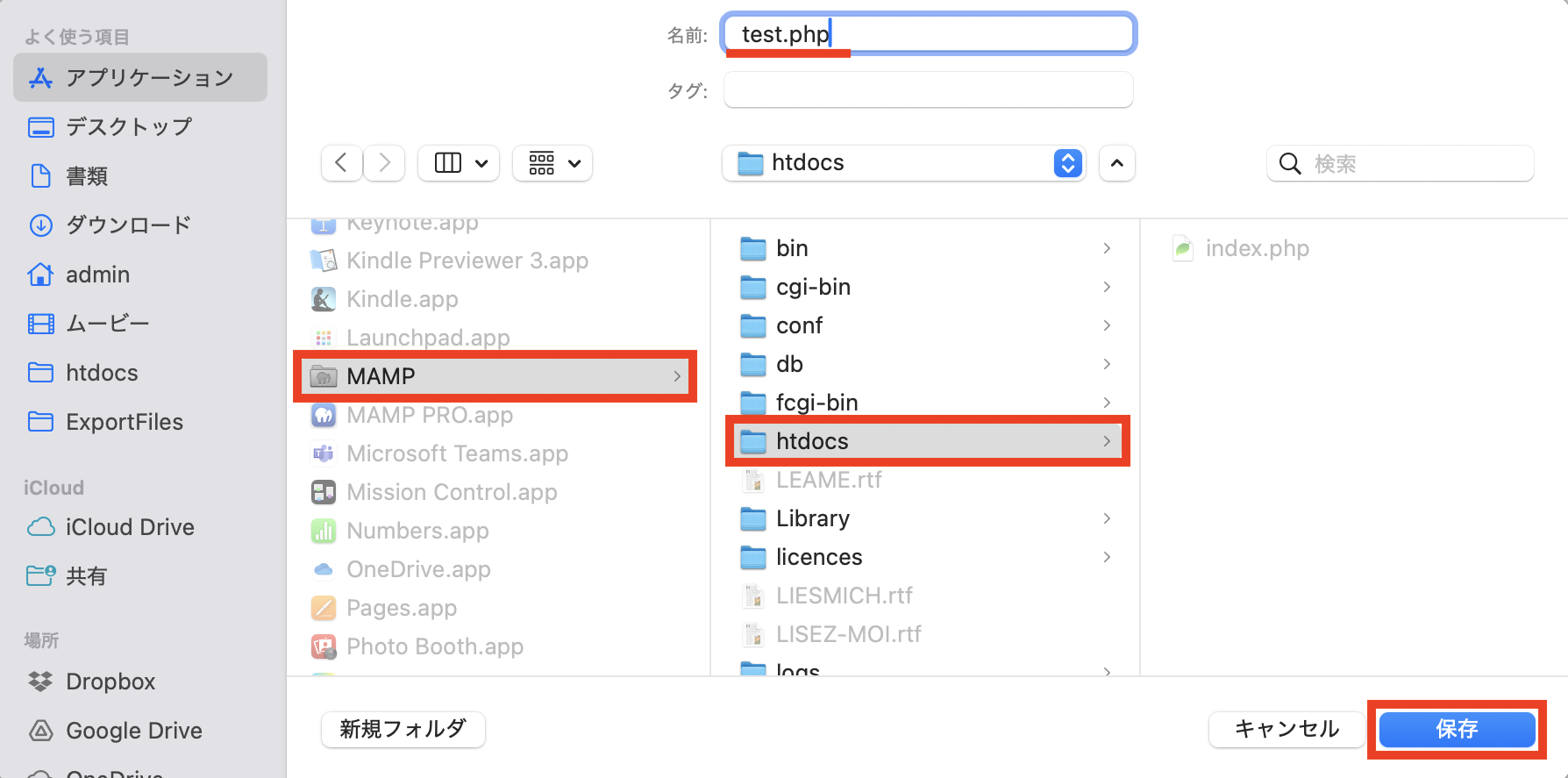Select Applications in the sidebar
The image size is (1568, 778).
click(140, 77)
